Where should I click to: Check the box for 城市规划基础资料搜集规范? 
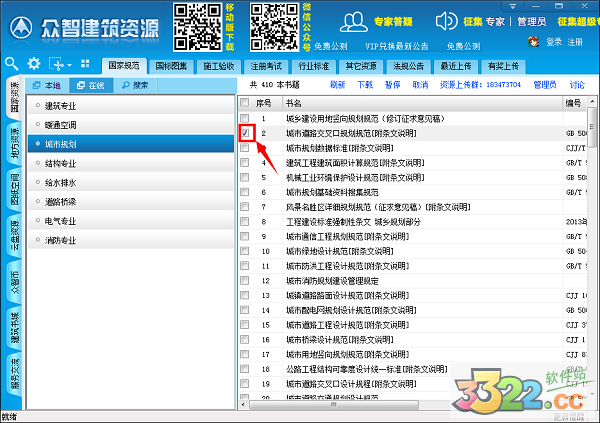(x=245, y=192)
